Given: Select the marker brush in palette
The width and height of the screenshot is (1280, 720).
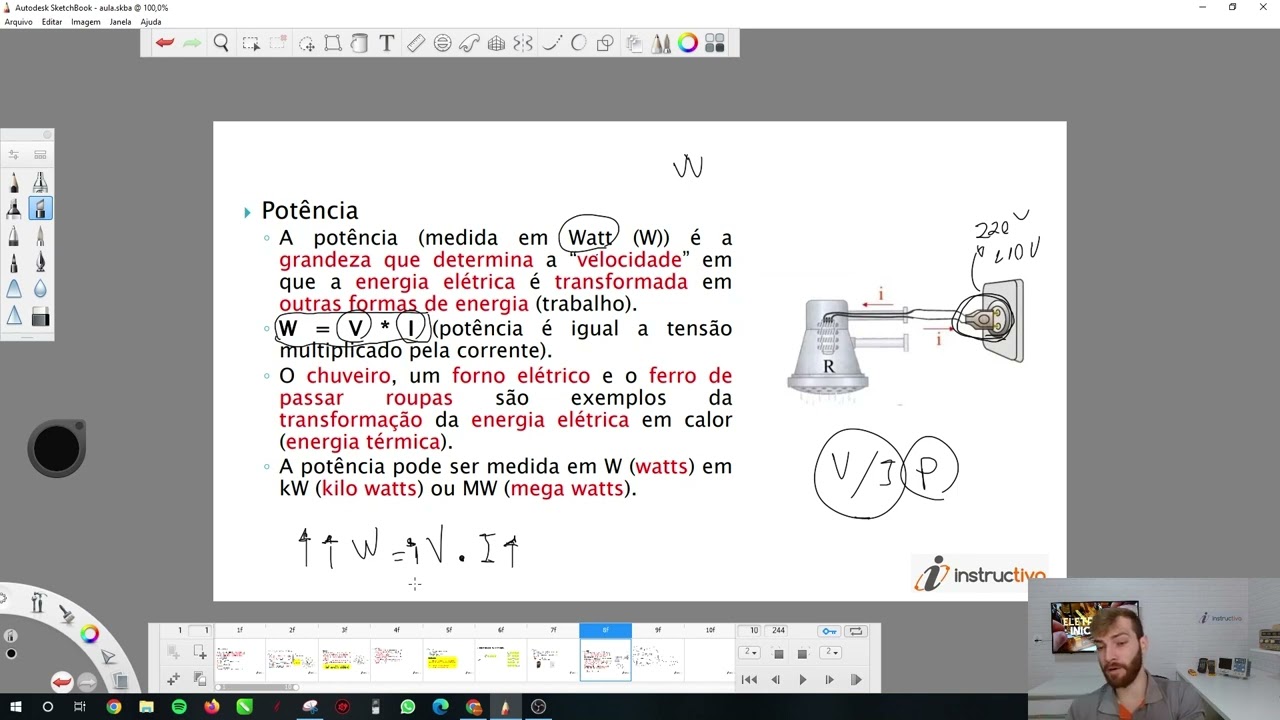Looking at the screenshot, I should click(x=14, y=209).
